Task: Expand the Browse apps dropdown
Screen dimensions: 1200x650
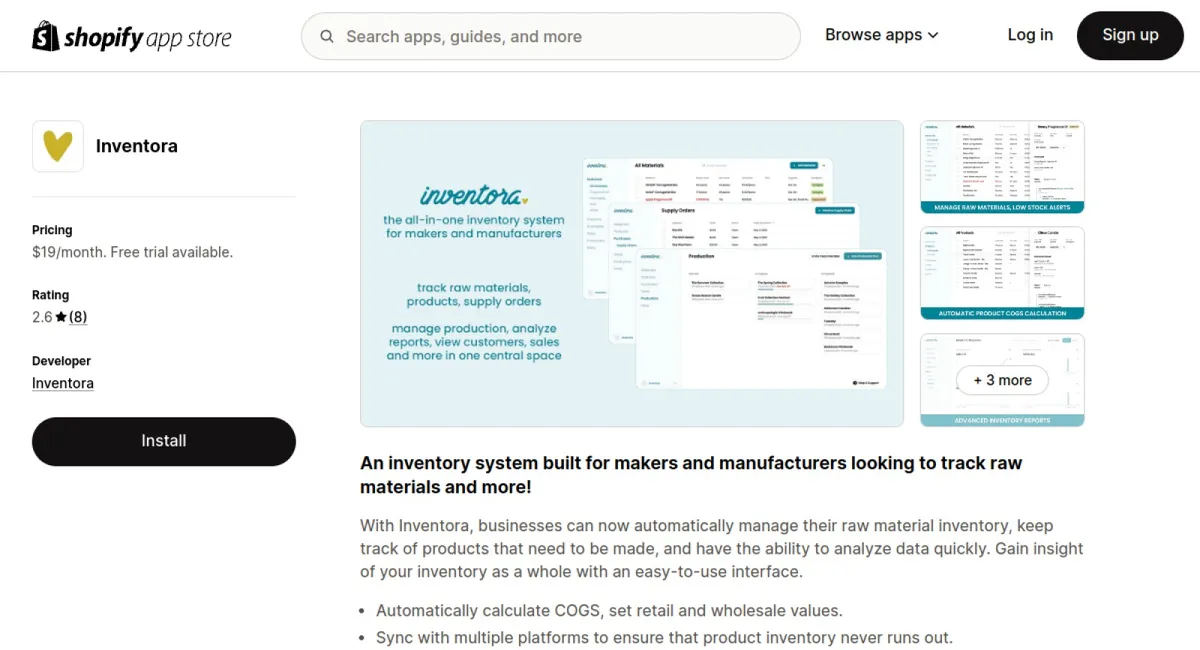Action: (882, 35)
